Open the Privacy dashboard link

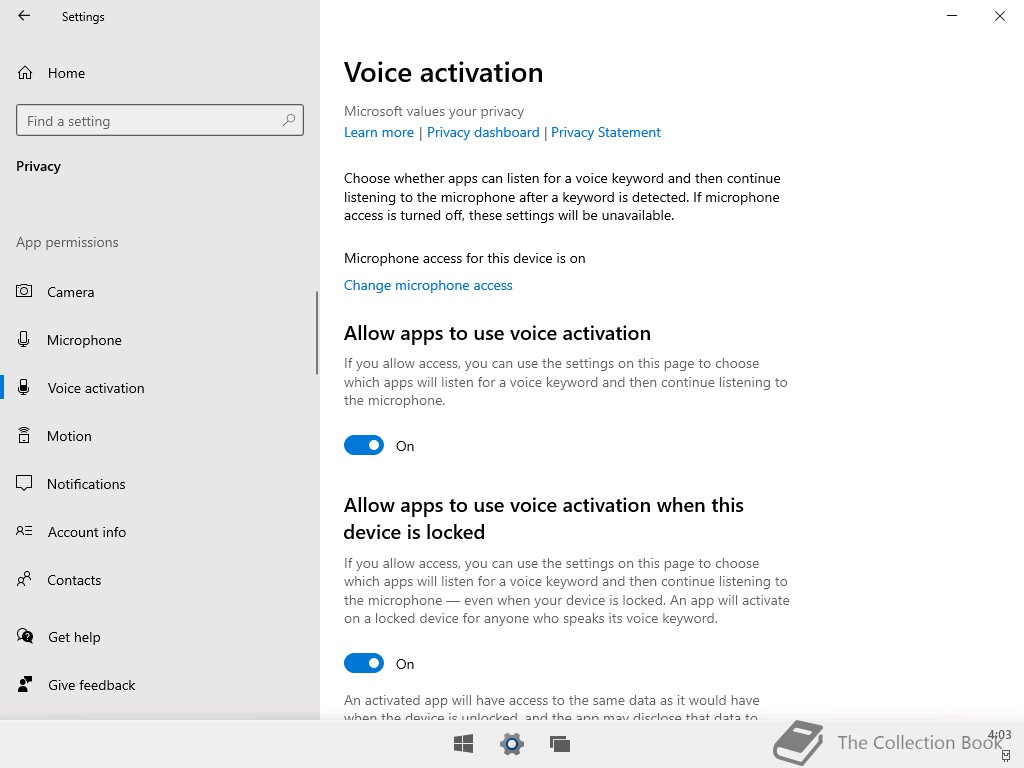(x=483, y=133)
